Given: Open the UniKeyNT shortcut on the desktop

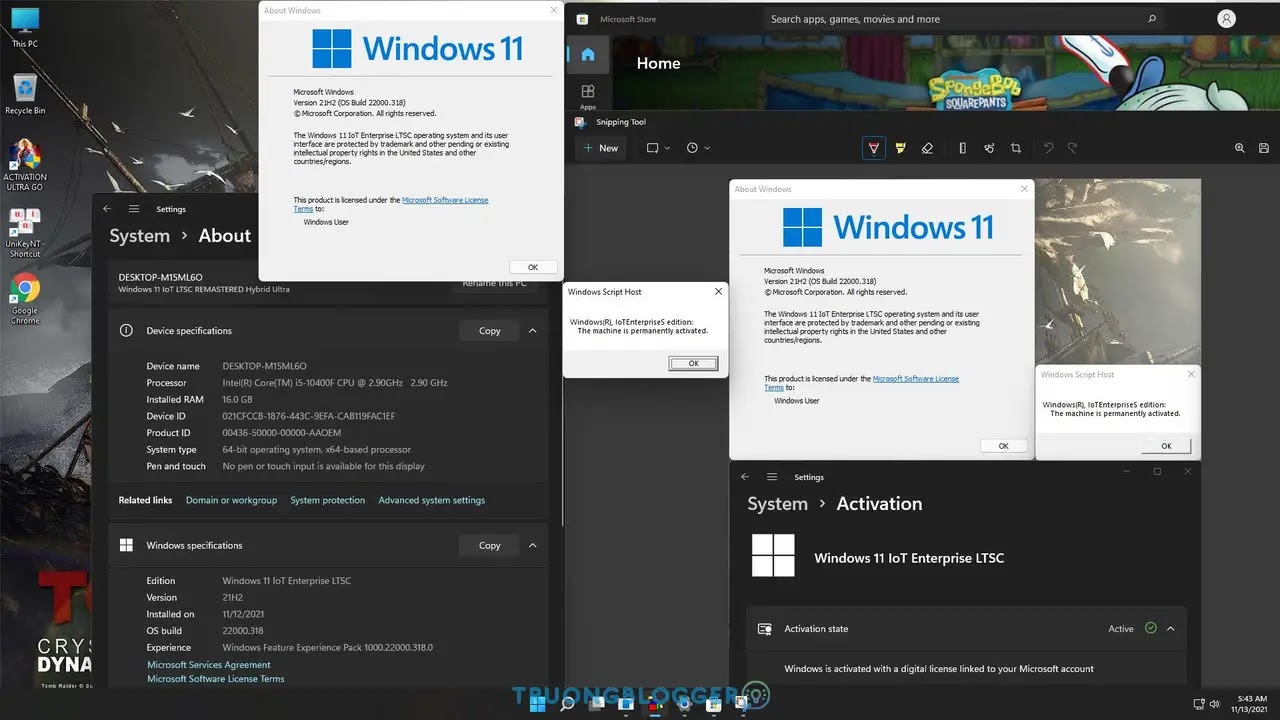Looking at the screenshot, I should [25, 233].
